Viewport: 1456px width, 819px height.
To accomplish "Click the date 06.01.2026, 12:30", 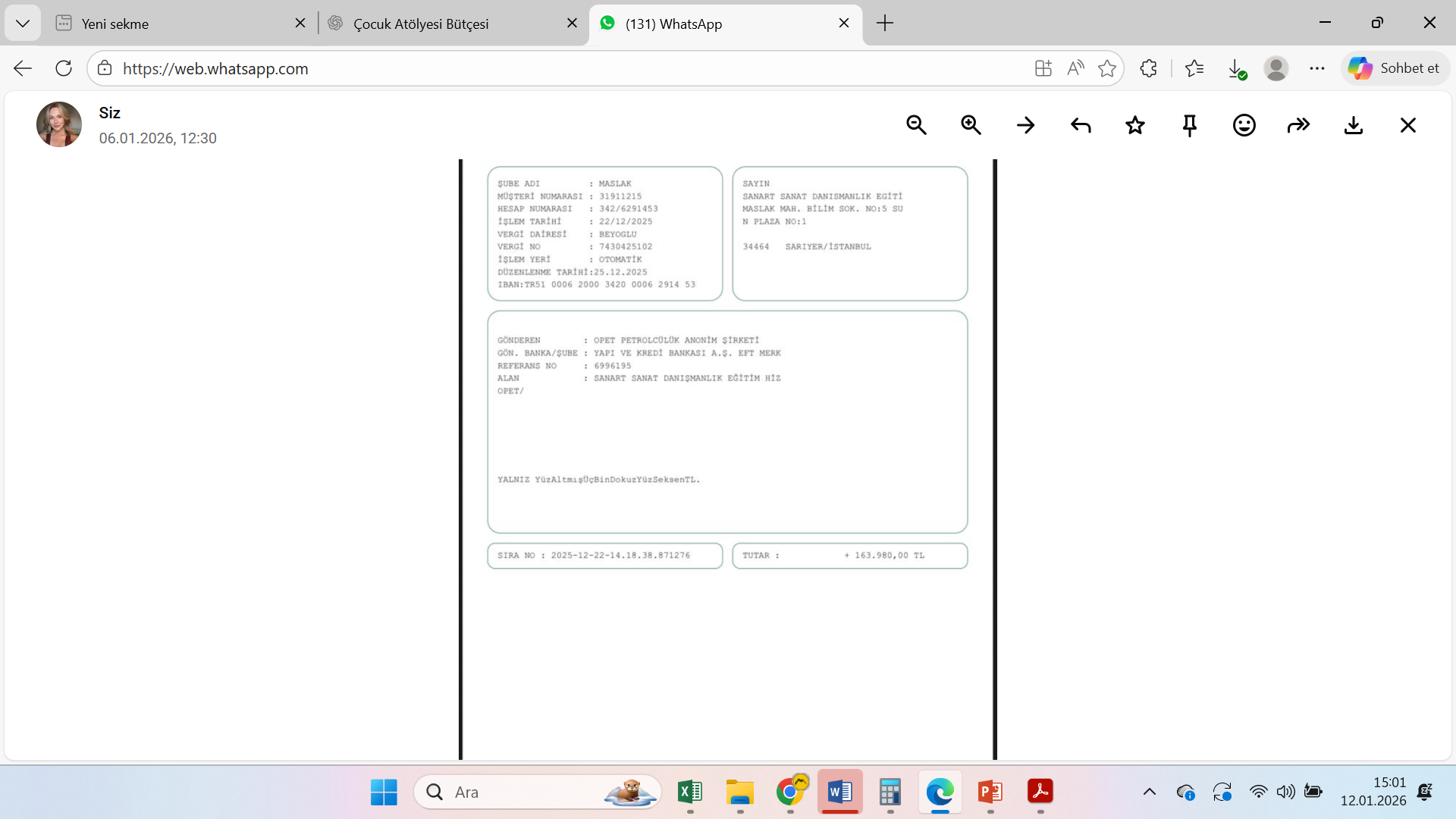I will pyautogui.click(x=158, y=138).
